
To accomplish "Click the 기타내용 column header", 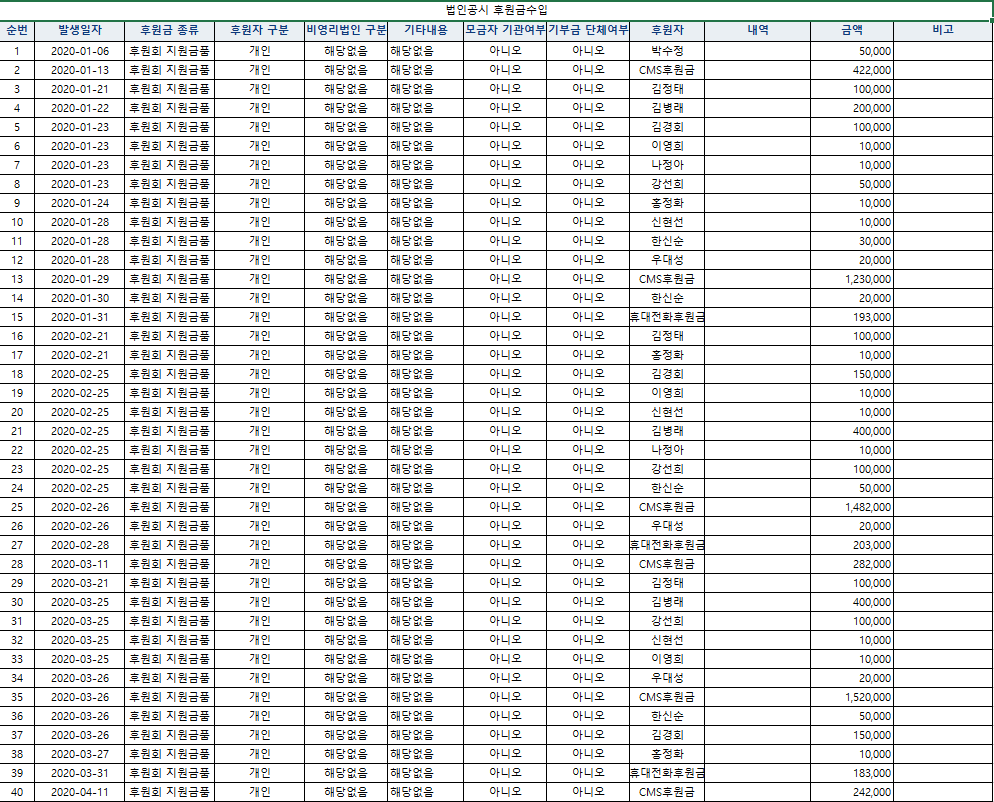I will click(425, 30).
